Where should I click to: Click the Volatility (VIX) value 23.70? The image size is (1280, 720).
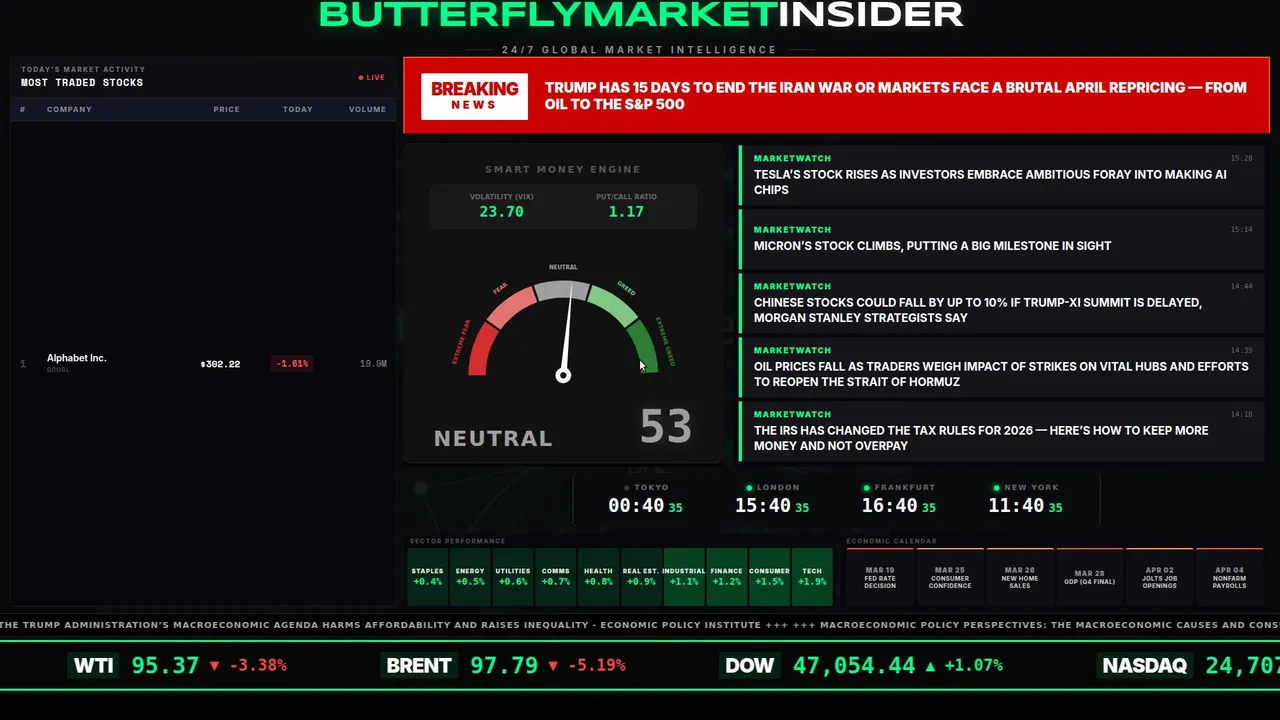pyautogui.click(x=501, y=212)
